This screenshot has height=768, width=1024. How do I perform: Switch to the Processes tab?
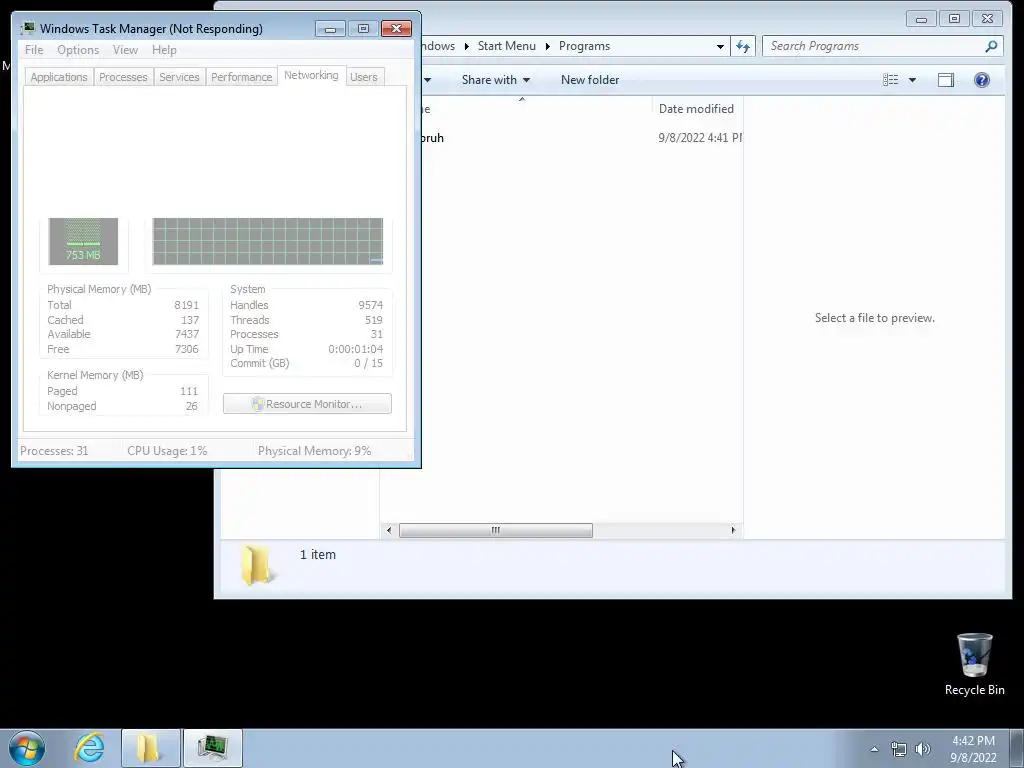[x=123, y=77]
